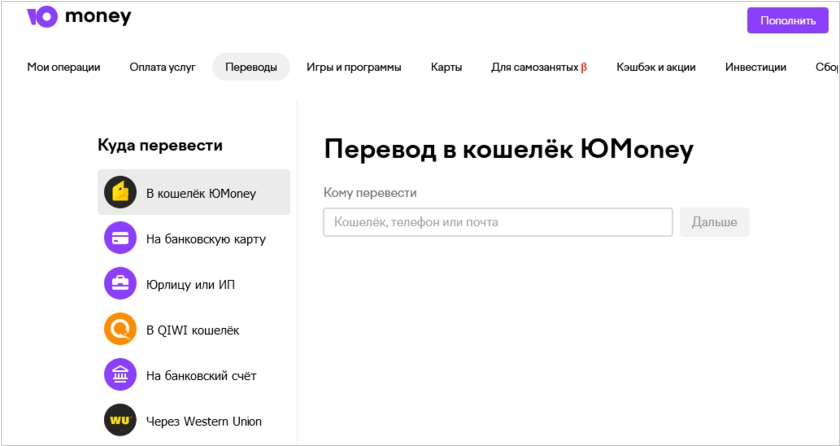Click the YooMoney logo
840x446 pixels.
pyautogui.click(x=79, y=17)
